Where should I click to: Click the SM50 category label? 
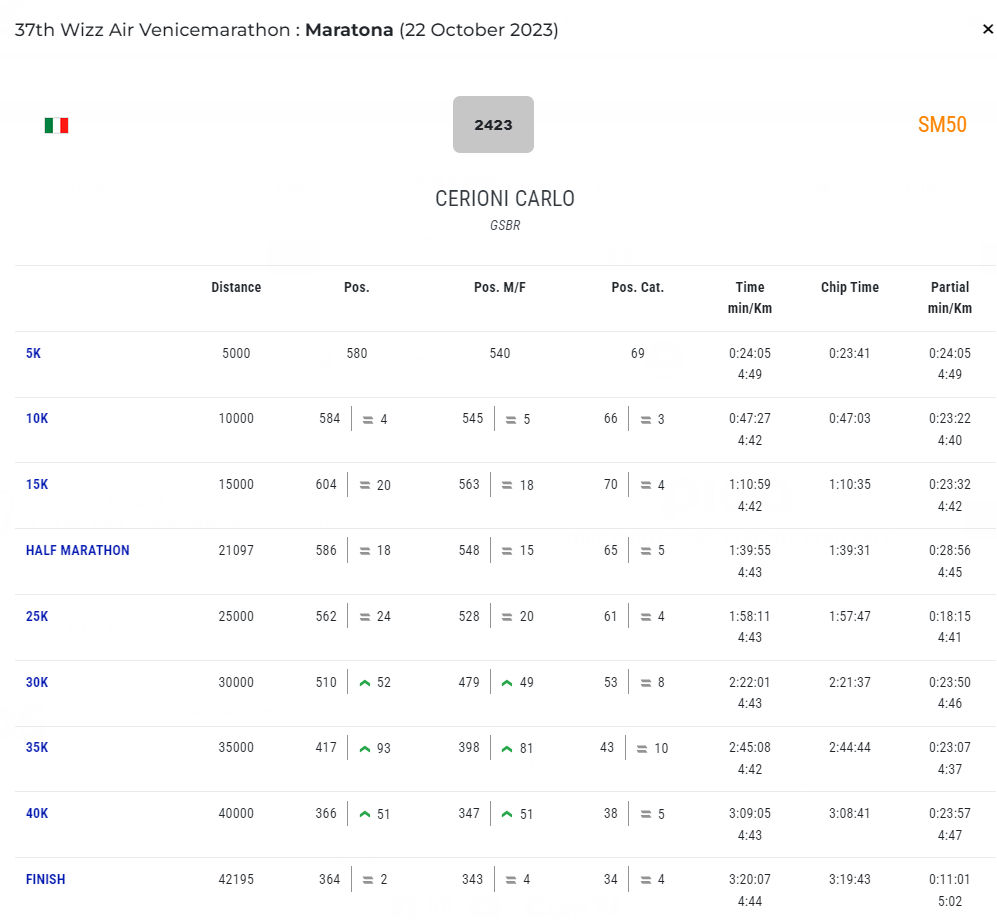[941, 125]
